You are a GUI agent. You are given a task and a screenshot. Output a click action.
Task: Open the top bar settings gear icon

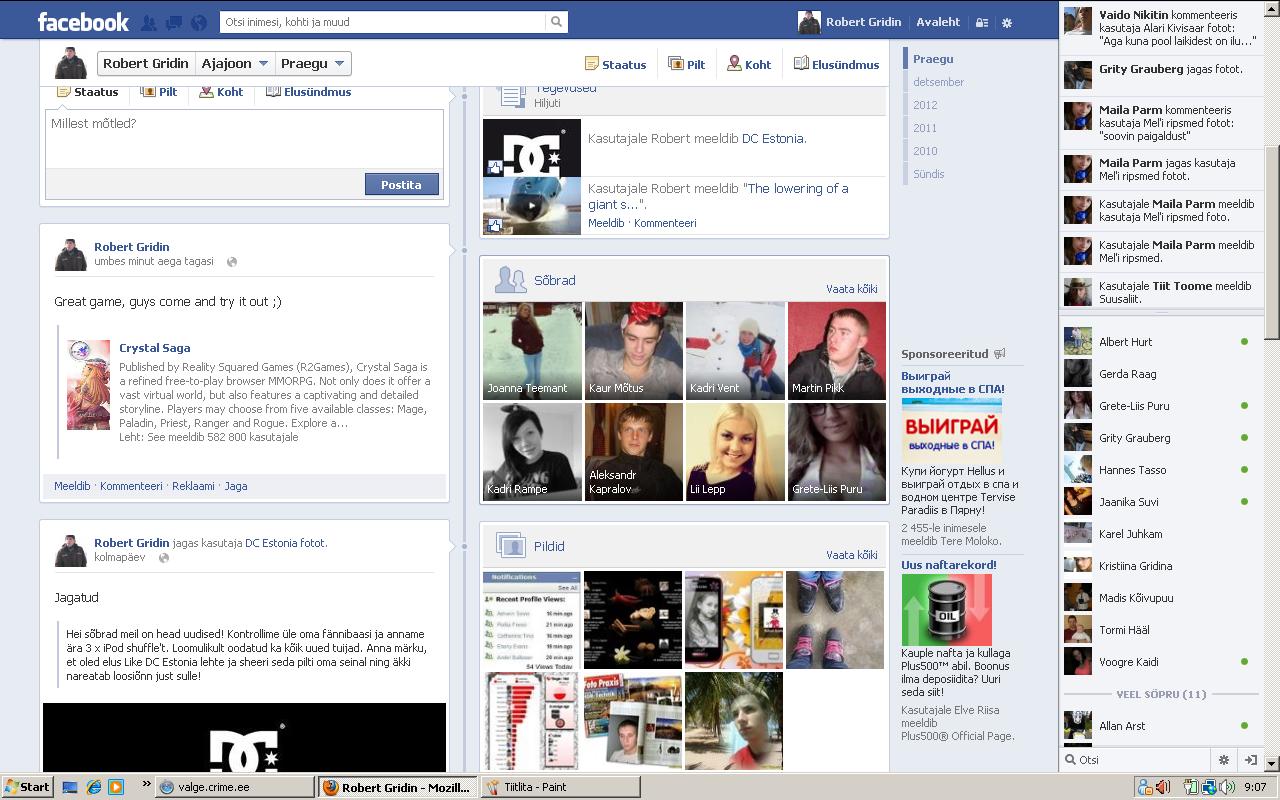pos(1007,22)
